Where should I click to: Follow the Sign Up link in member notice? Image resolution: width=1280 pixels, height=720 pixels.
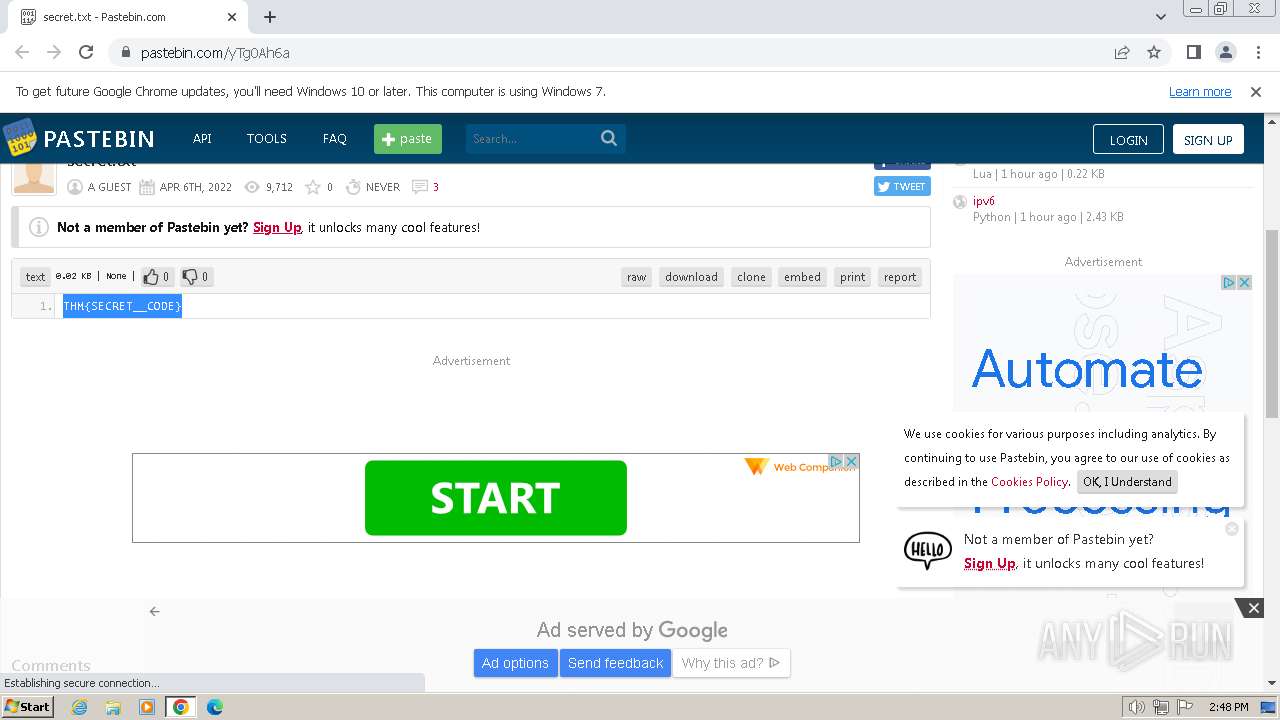tap(277, 227)
